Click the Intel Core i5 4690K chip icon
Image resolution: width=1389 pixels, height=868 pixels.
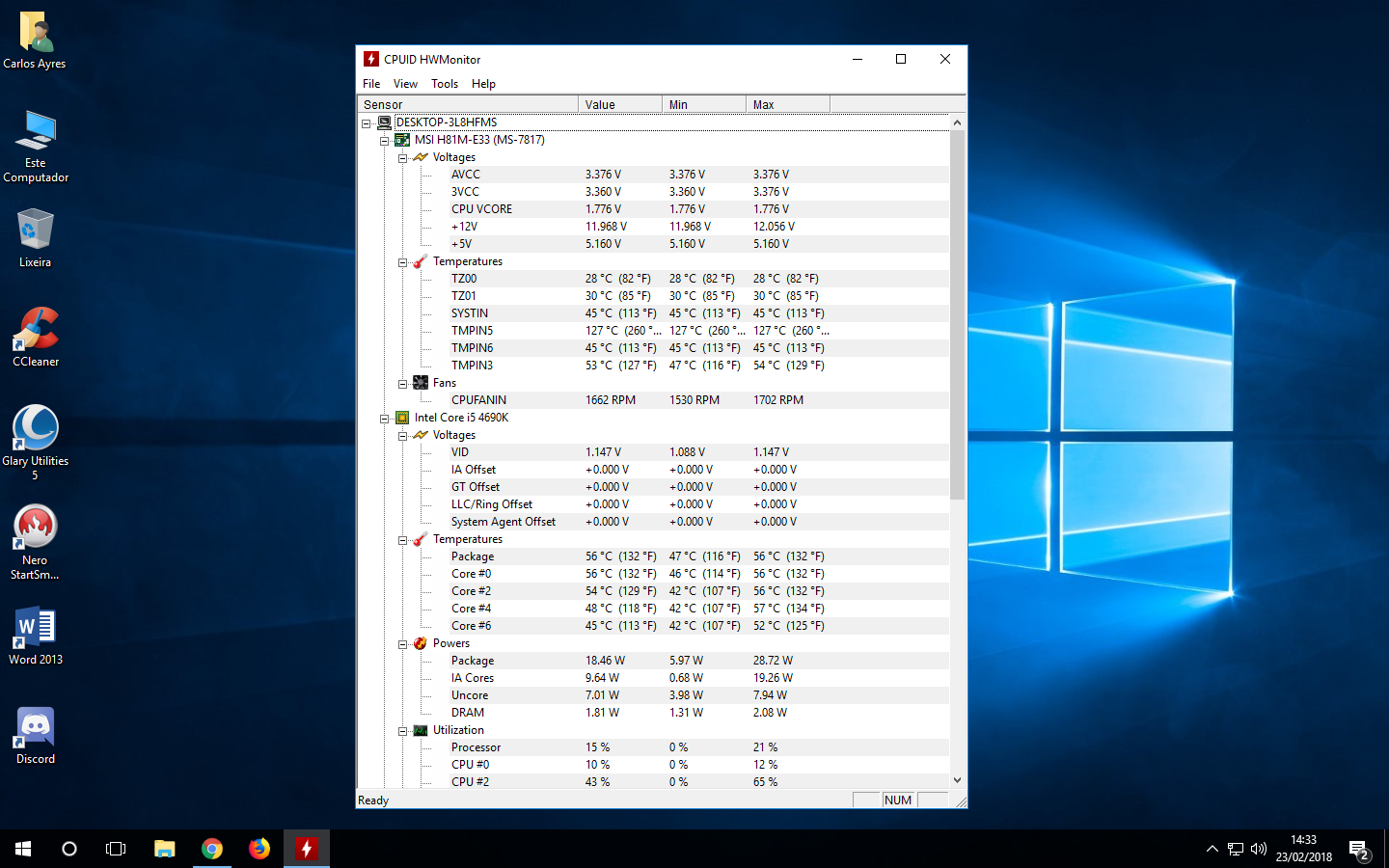[402, 418]
